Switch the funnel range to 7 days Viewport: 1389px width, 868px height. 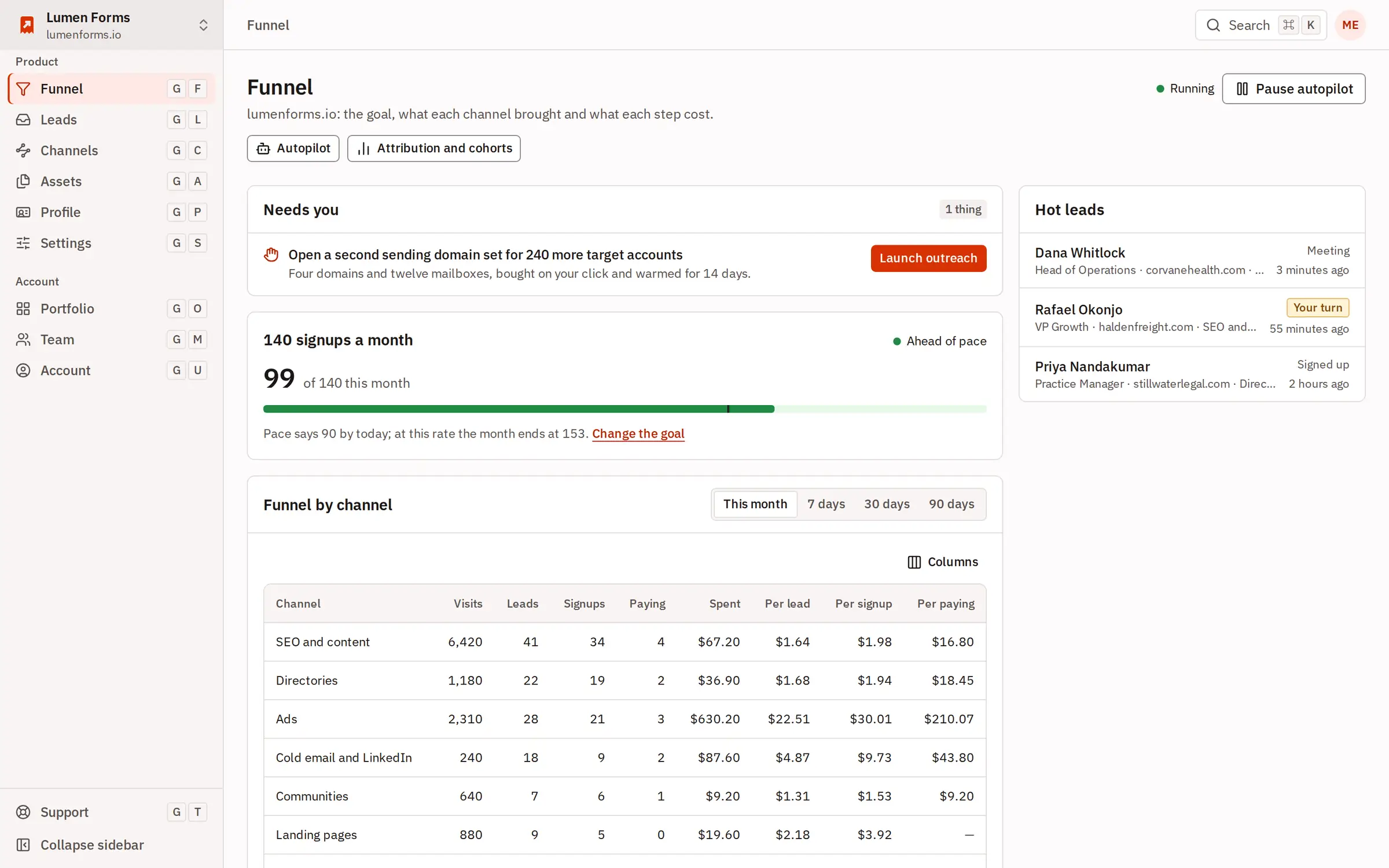pos(826,504)
